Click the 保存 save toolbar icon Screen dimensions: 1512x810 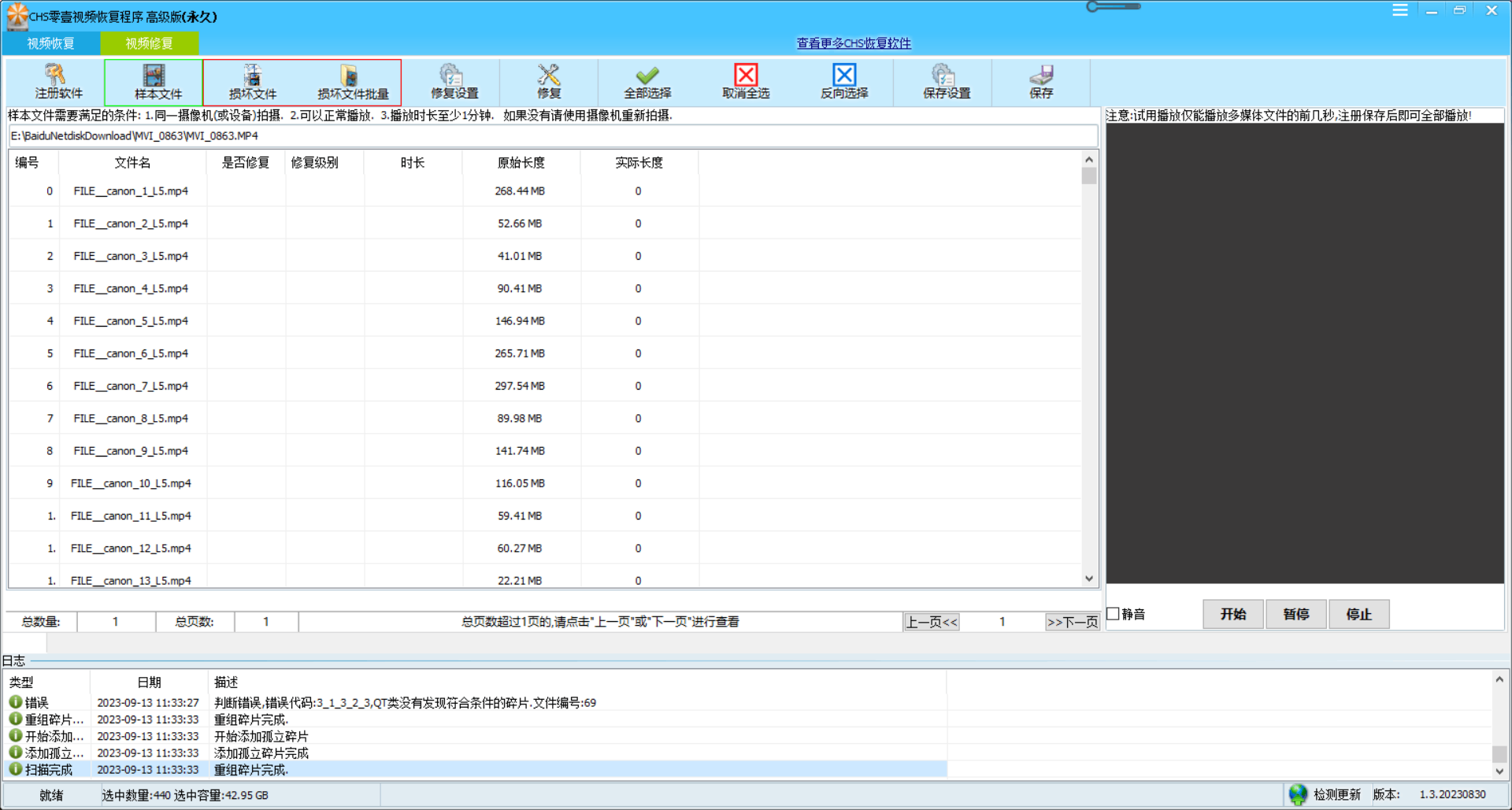[x=1041, y=83]
